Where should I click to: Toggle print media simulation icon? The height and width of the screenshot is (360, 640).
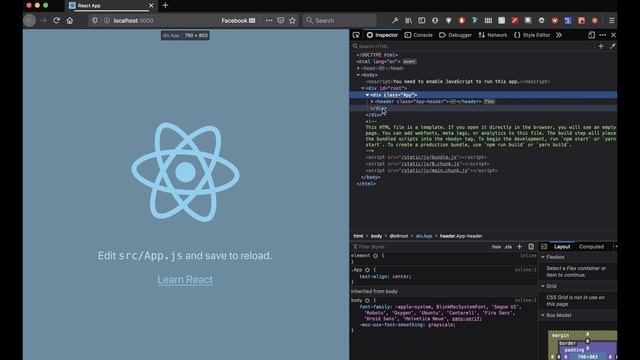(x=531, y=247)
